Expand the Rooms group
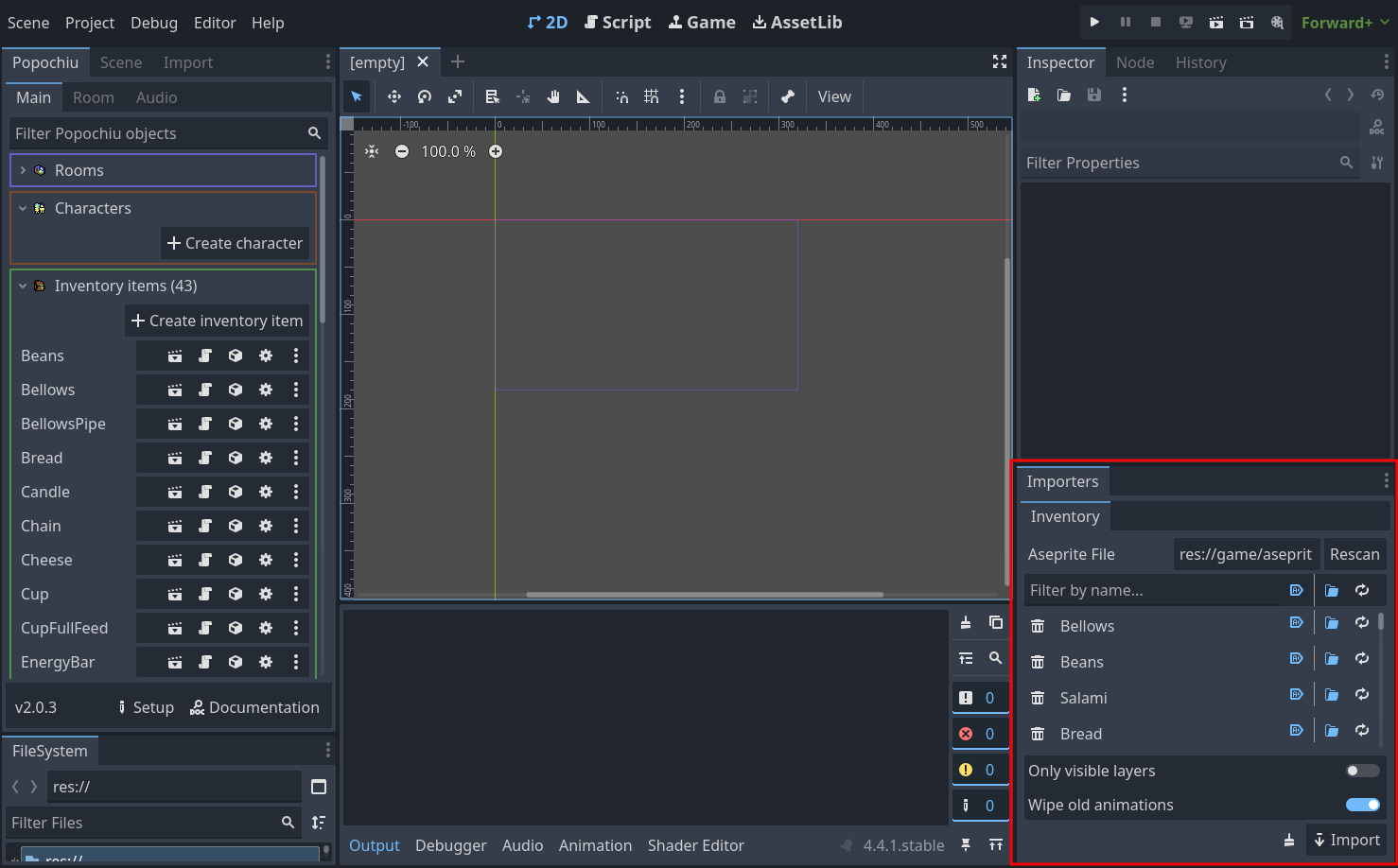 pyautogui.click(x=23, y=170)
